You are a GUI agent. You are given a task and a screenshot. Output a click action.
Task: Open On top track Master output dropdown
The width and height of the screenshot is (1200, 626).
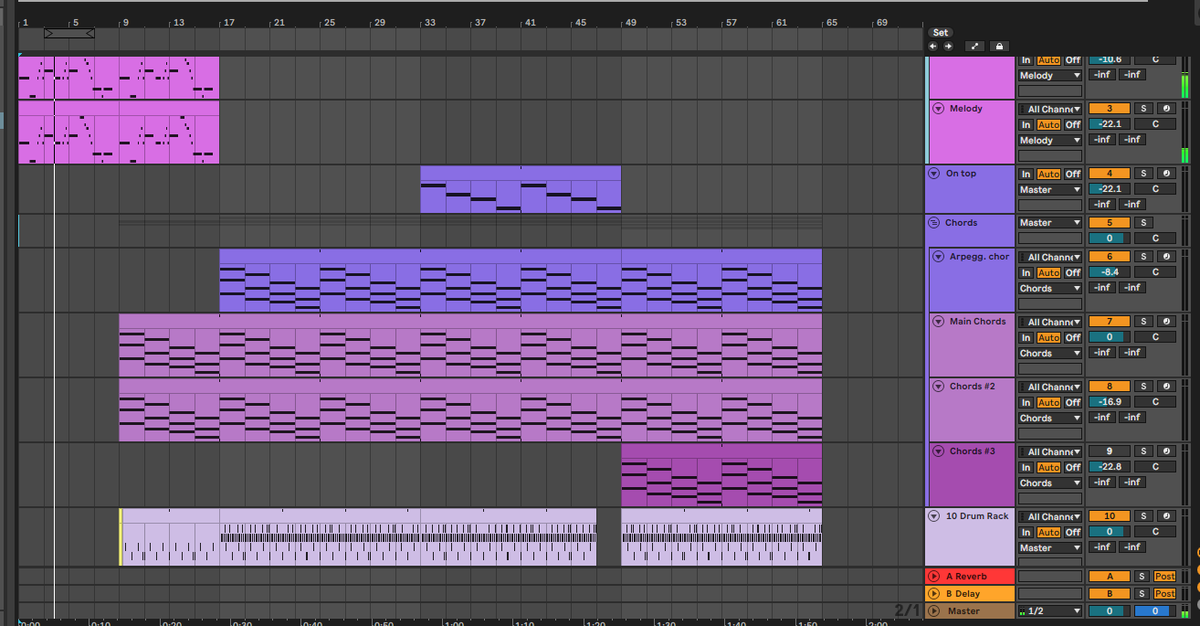(1050, 189)
